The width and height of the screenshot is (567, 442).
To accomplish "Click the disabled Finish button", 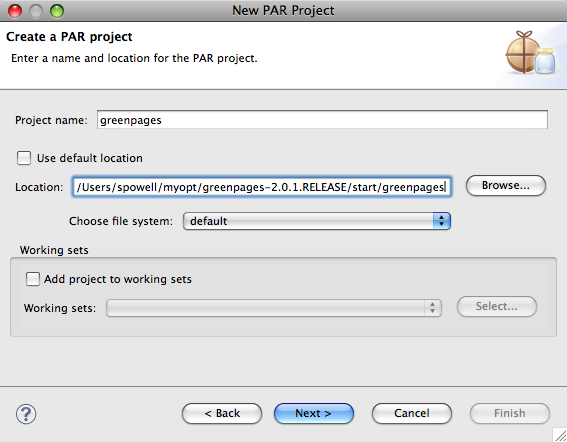I will tap(510, 413).
